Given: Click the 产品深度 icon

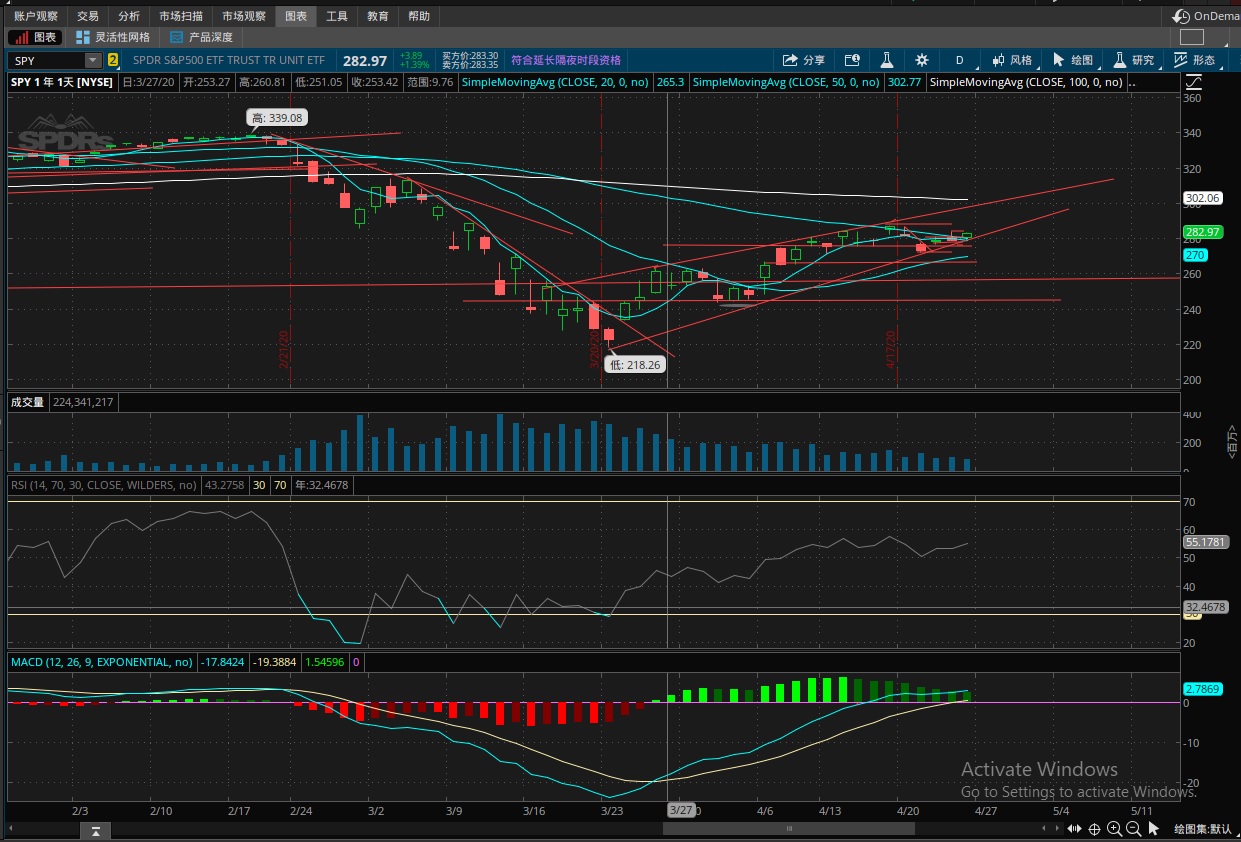Looking at the screenshot, I should click(177, 37).
